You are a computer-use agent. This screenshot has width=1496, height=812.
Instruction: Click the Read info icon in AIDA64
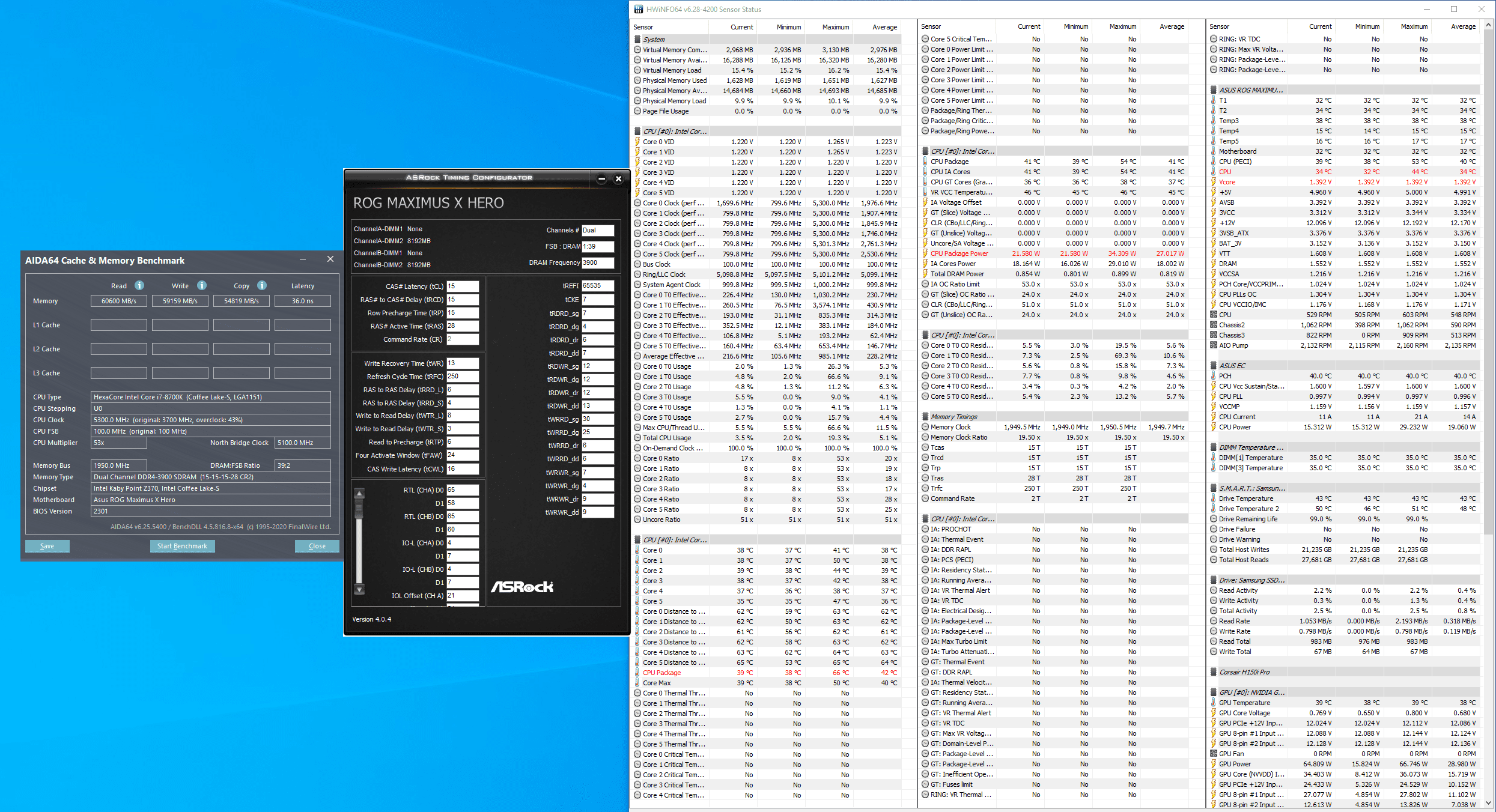[x=139, y=285]
